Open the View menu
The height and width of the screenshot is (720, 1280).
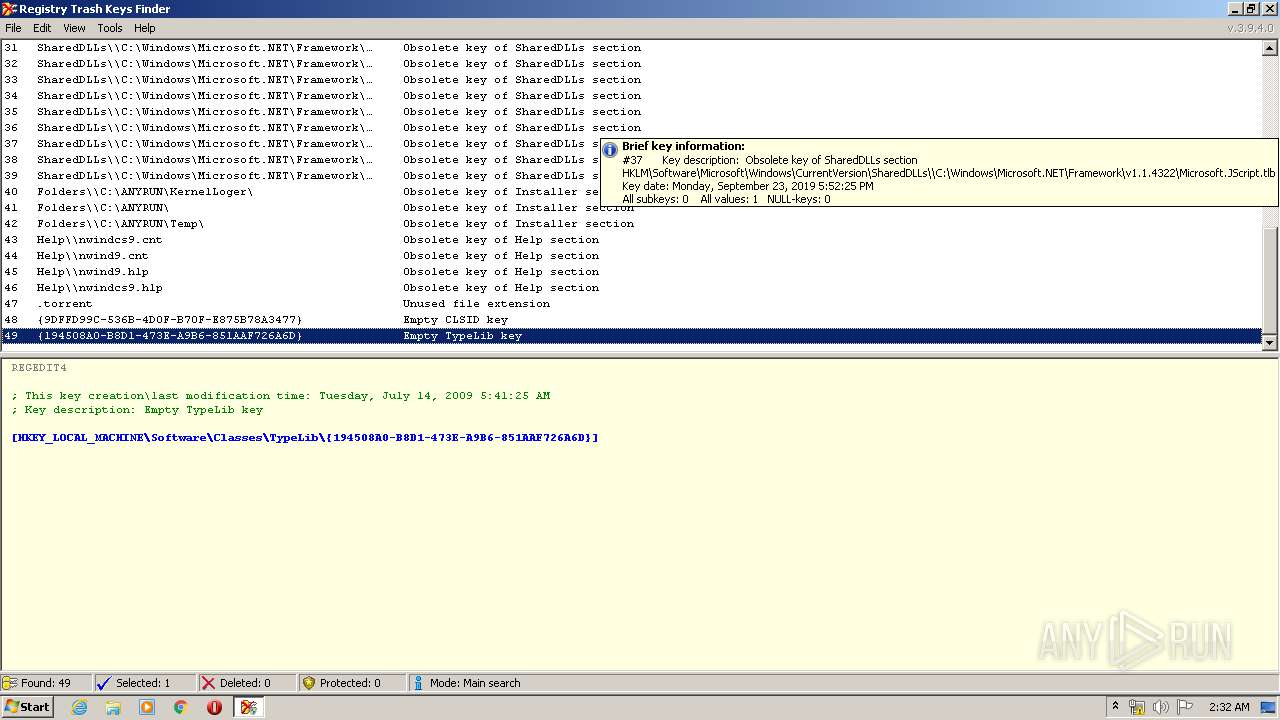tap(75, 28)
